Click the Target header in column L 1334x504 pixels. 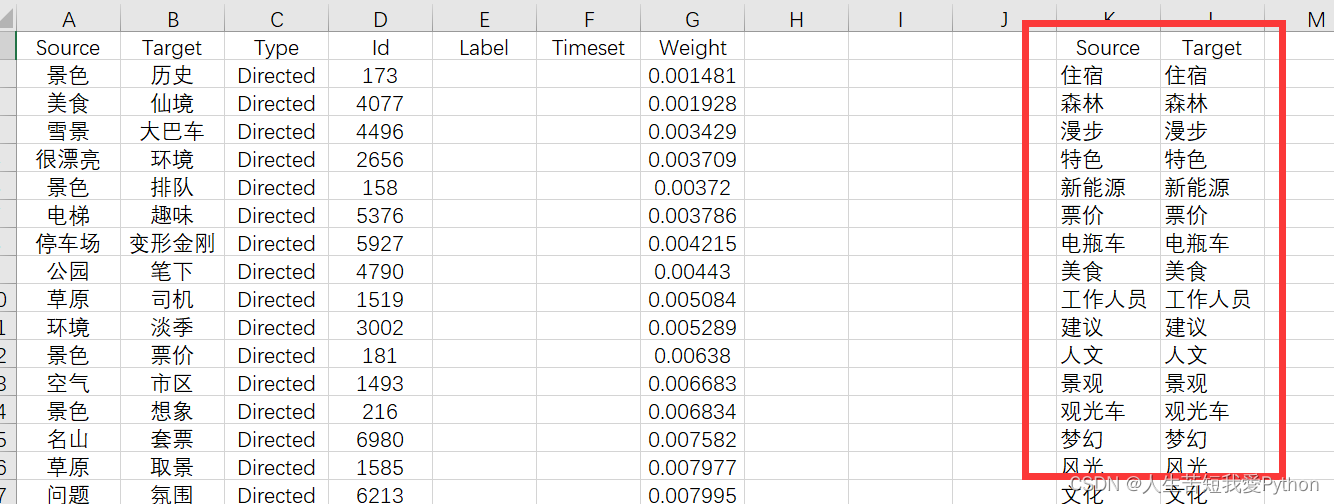[1212, 47]
